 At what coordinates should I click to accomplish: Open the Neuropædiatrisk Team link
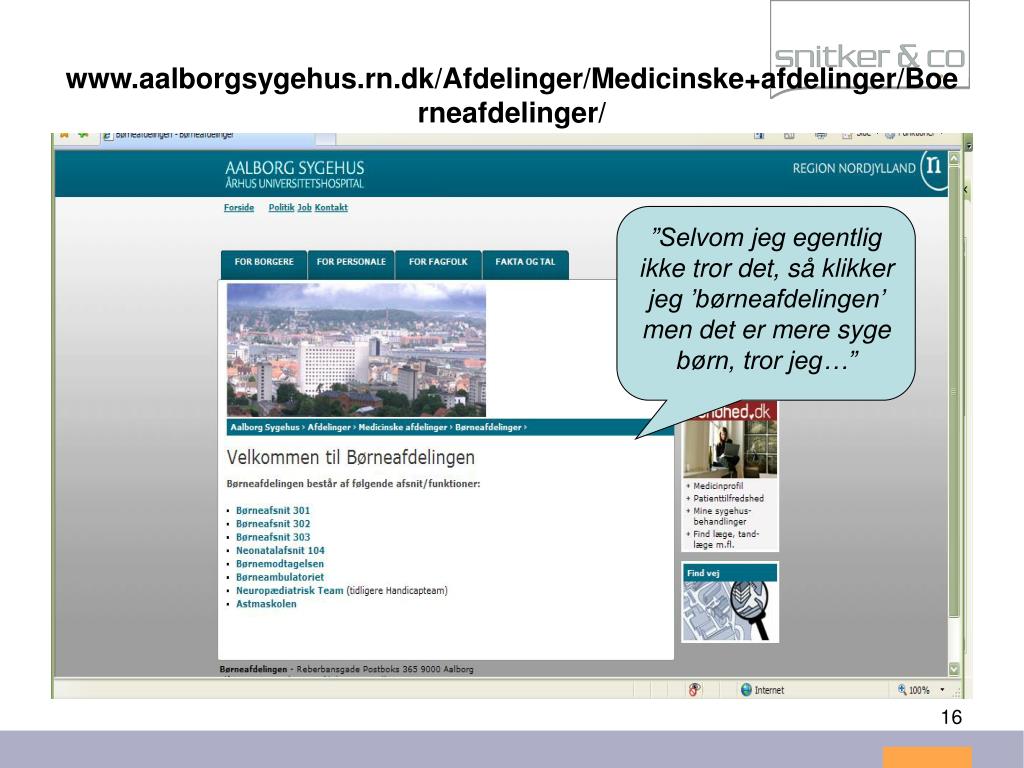coord(289,591)
